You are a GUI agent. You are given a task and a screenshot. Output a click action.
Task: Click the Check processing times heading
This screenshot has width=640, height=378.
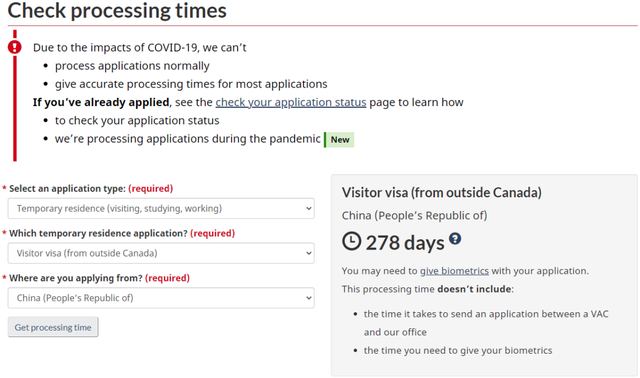tap(117, 10)
